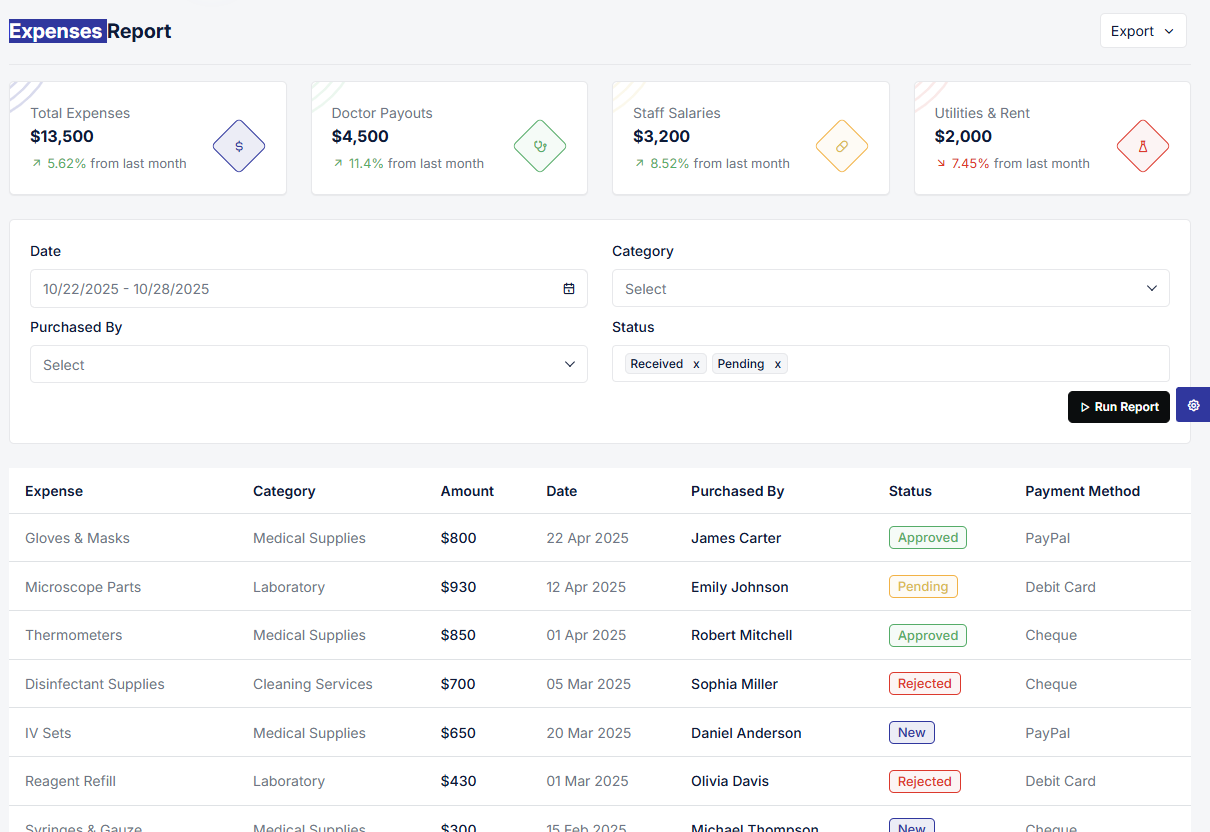Remove the Pending status tag
Viewport: 1210px width, 832px height.
[777, 364]
